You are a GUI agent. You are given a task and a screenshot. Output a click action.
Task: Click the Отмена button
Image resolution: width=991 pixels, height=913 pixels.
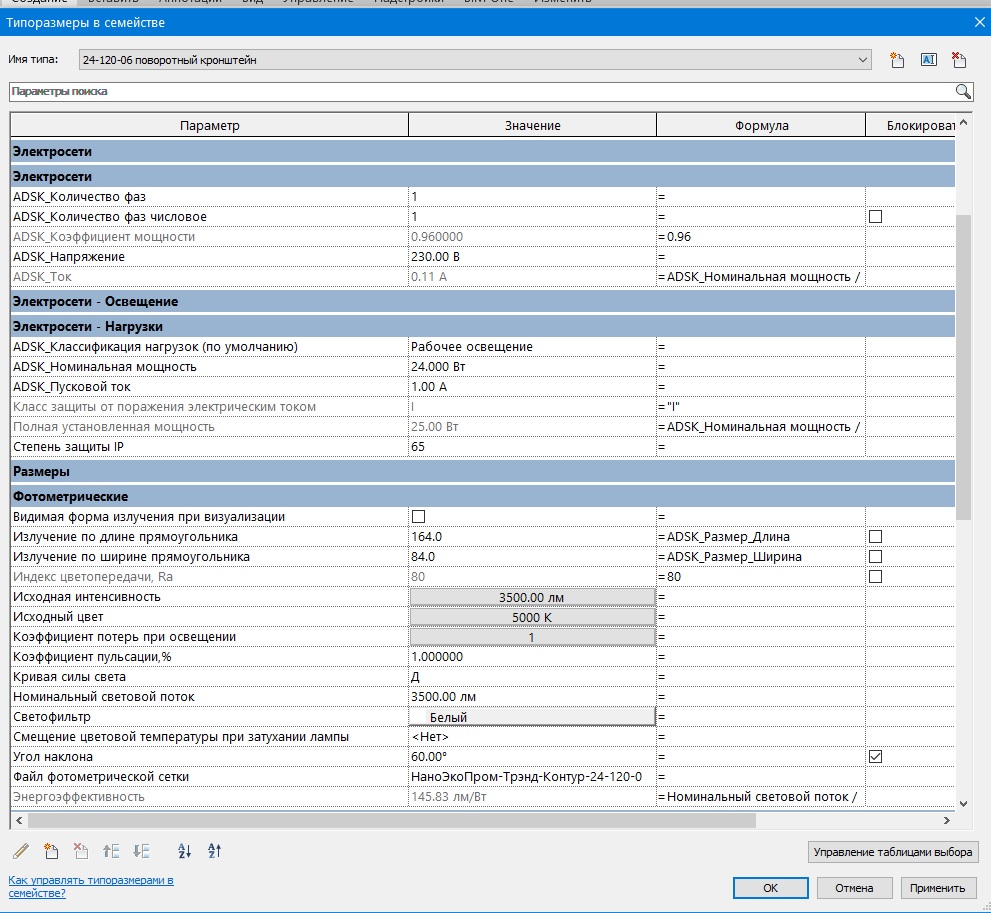(854, 888)
